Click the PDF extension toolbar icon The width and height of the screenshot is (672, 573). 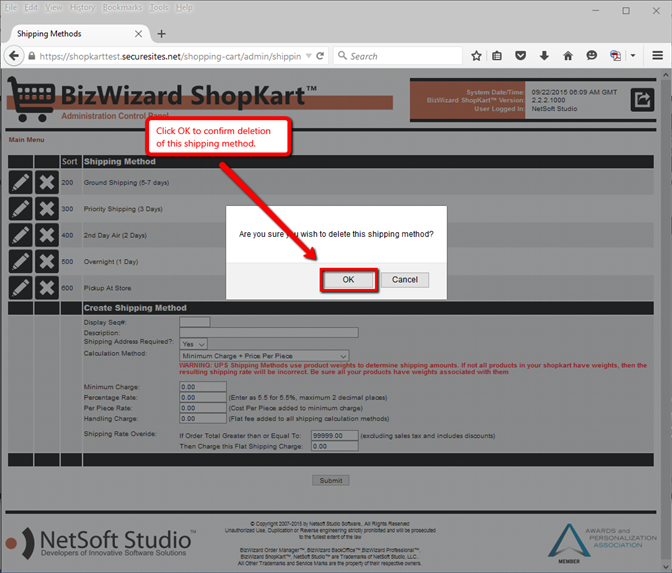point(615,56)
